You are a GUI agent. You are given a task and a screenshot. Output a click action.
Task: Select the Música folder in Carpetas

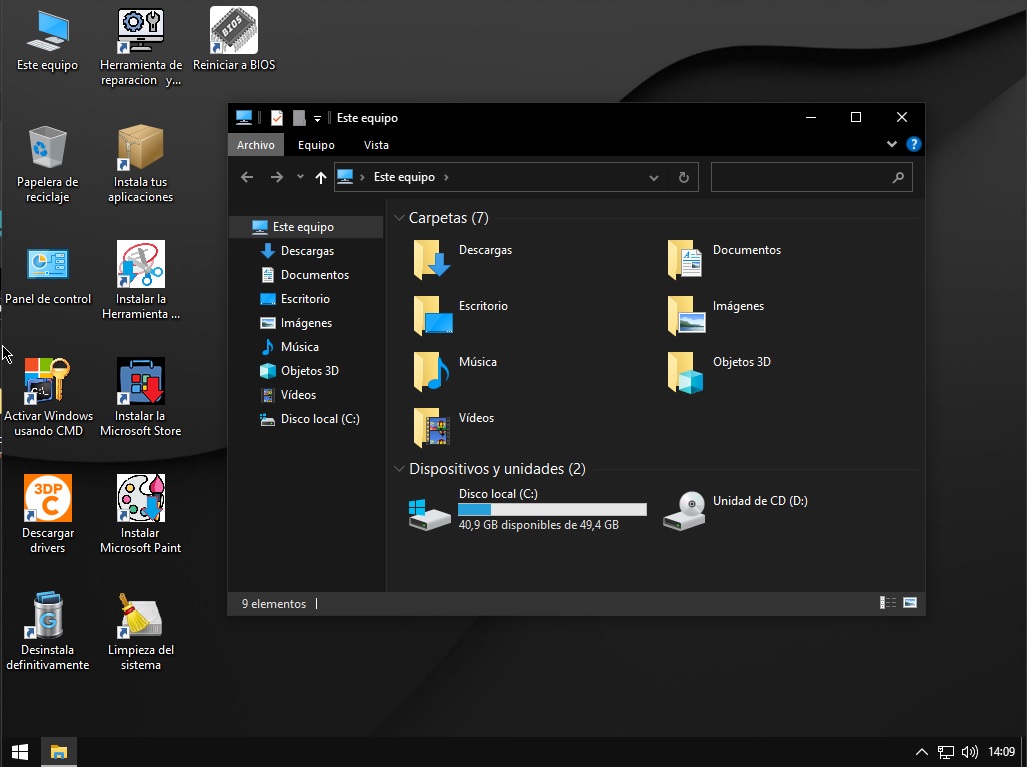click(x=455, y=371)
